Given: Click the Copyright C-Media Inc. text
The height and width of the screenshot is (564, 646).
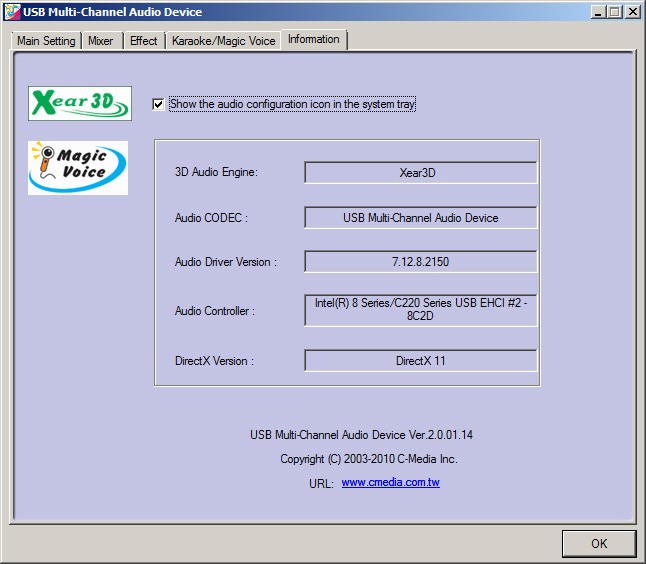Looking at the screenshot, I should point(368,459).
